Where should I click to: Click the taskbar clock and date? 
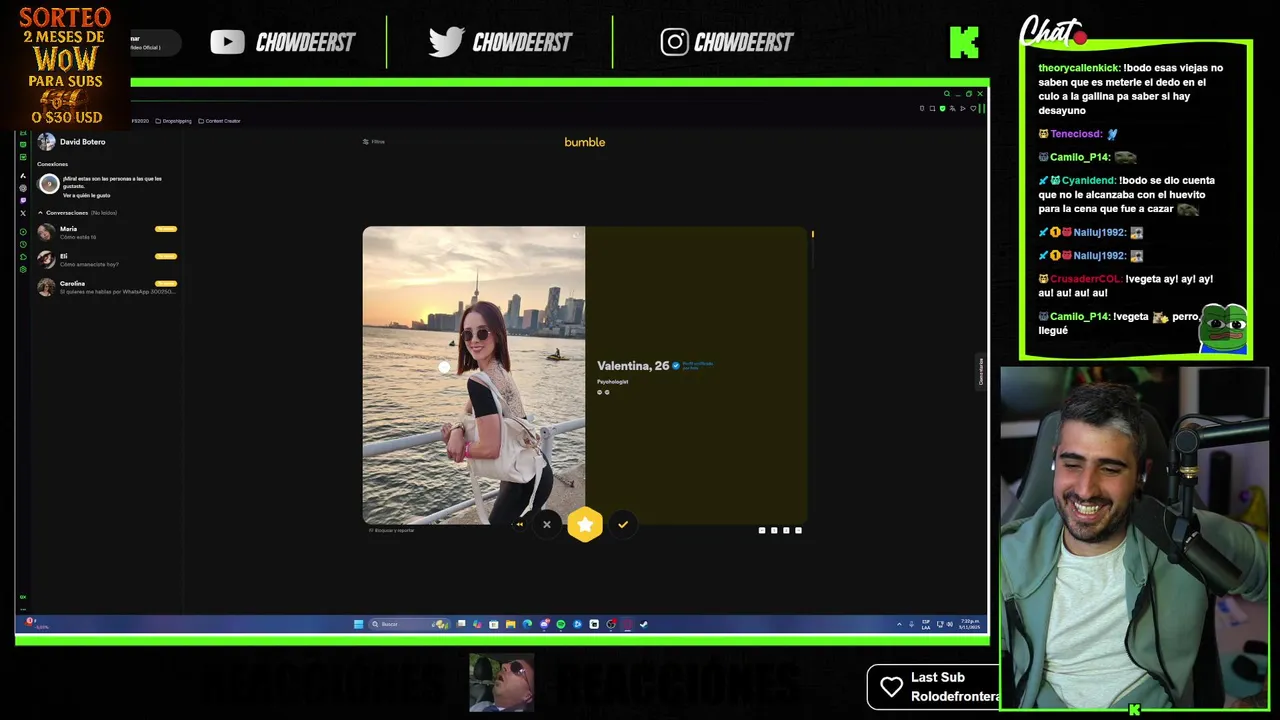pos(970,624)
